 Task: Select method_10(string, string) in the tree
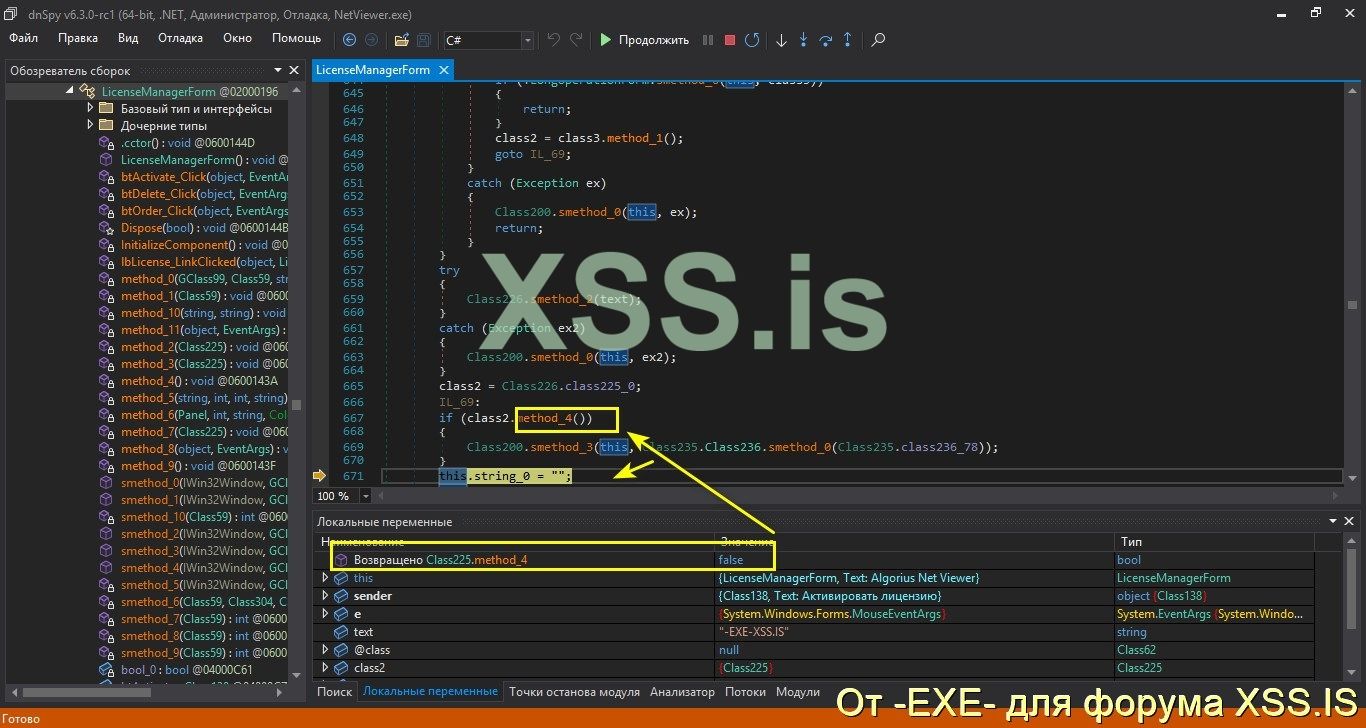204,312
